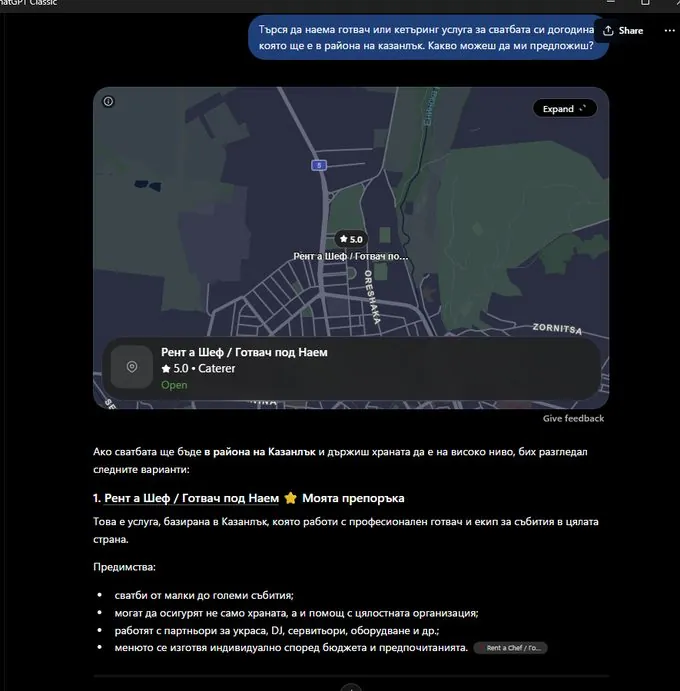Click the map info circle icon
Screen dimensions: 680x691
pyautogui.click(x=108, y=101)
